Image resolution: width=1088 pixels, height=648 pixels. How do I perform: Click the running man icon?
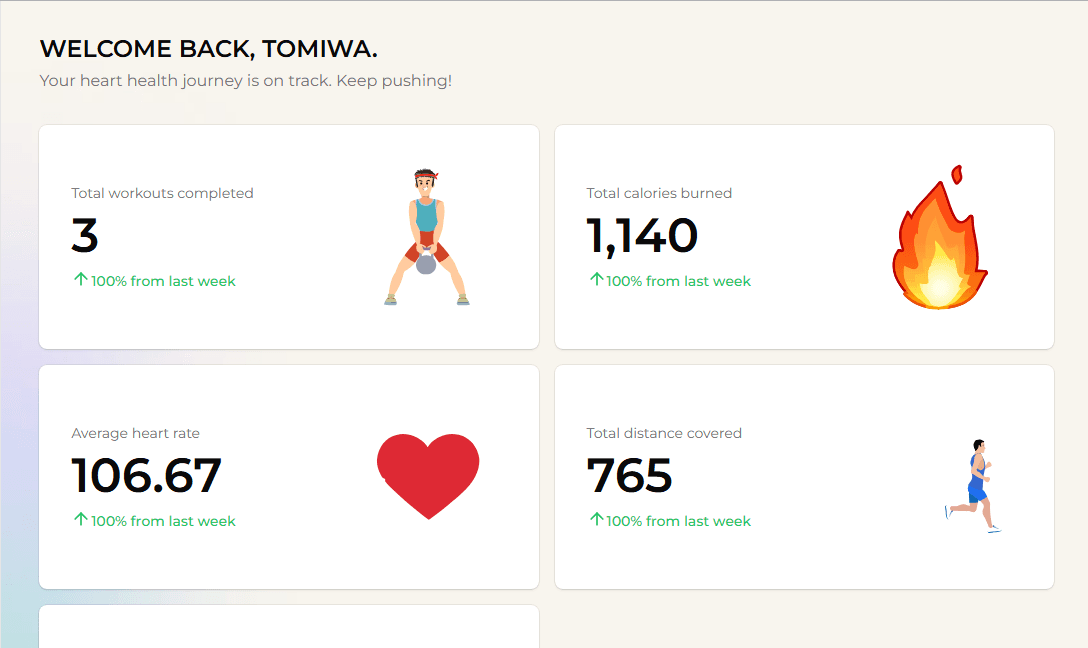(x=973, y=486)
